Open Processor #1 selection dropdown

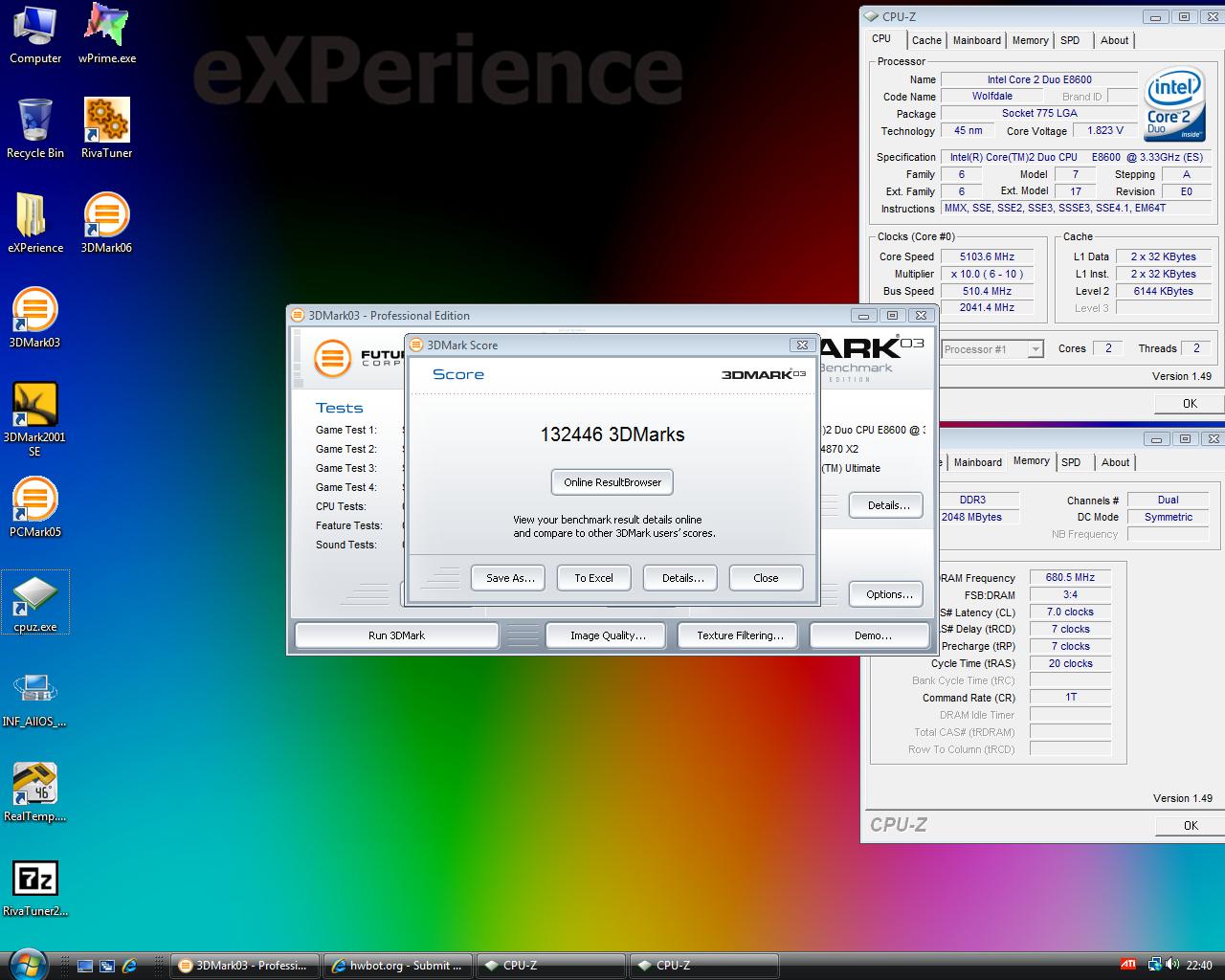coord(992,349)
